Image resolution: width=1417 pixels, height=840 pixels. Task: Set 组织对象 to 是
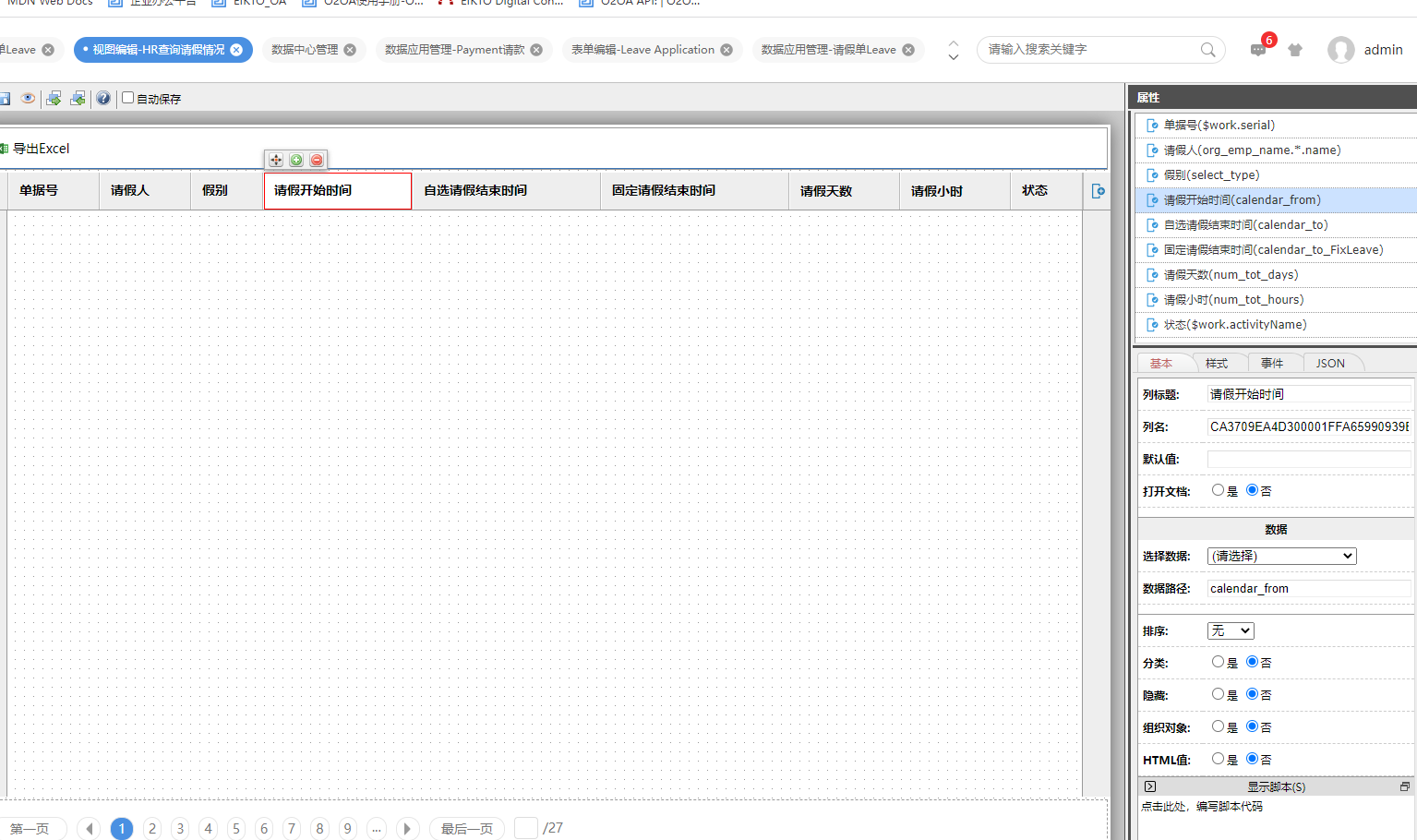click(x=1219, y=726)
